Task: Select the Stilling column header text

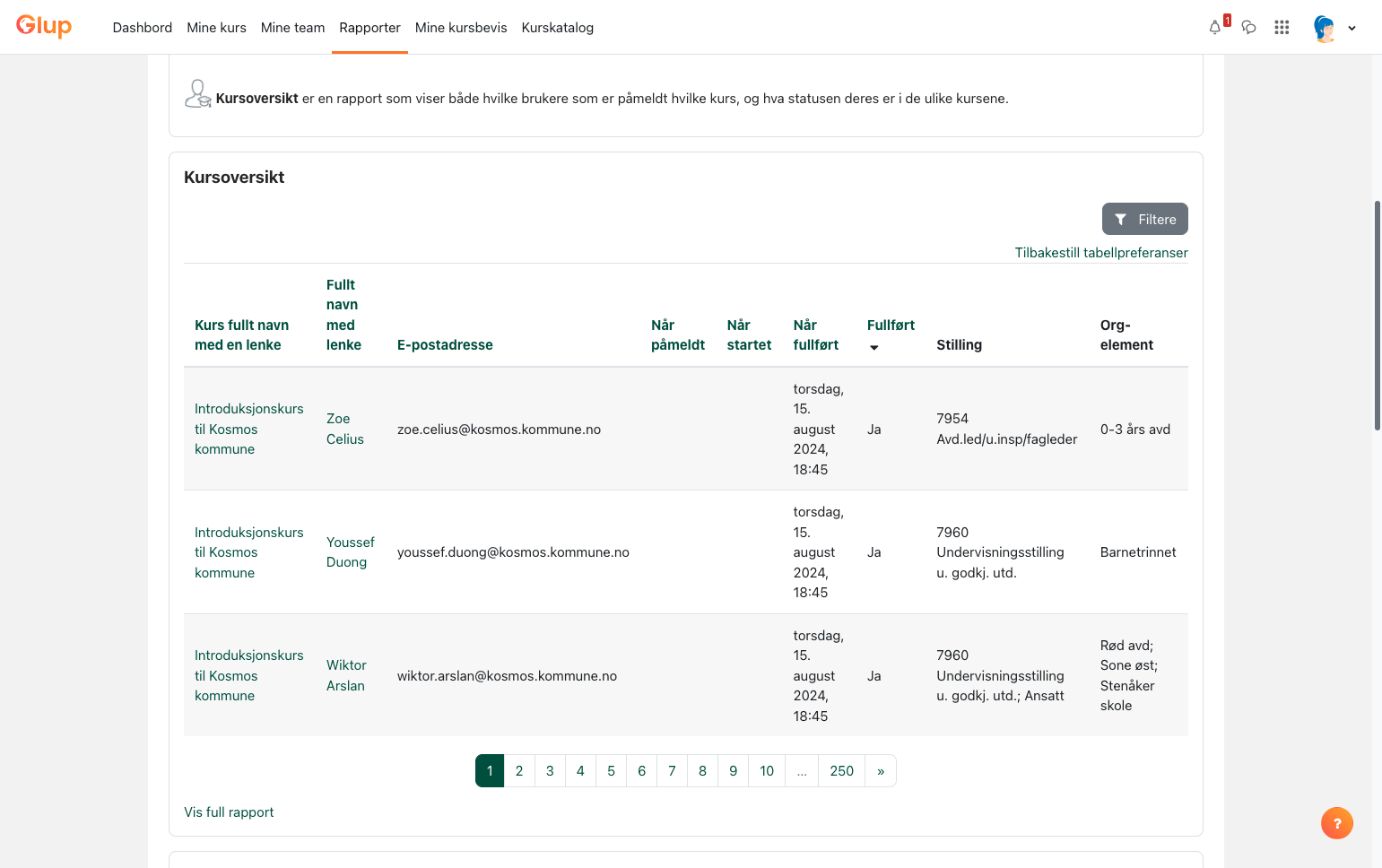Action: [960, 345]
